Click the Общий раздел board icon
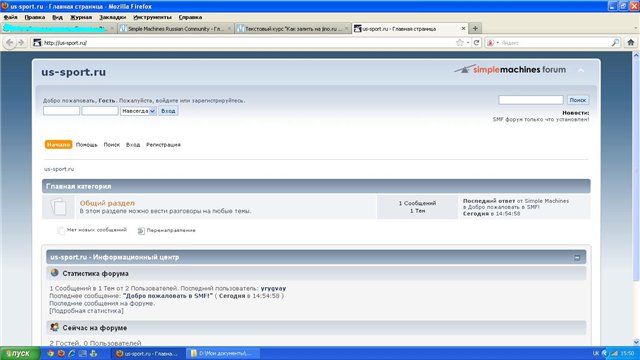The image size is (640, 360). [58, 207]
